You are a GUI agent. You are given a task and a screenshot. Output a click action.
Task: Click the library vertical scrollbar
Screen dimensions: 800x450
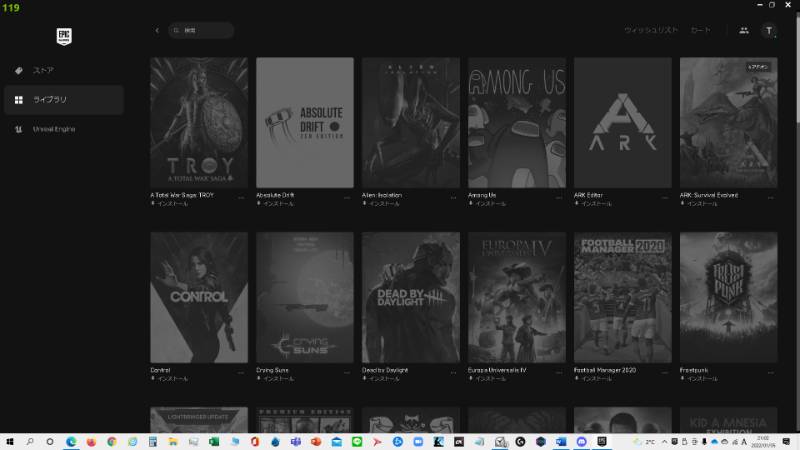pyautogui.click(x=796, y=69)
